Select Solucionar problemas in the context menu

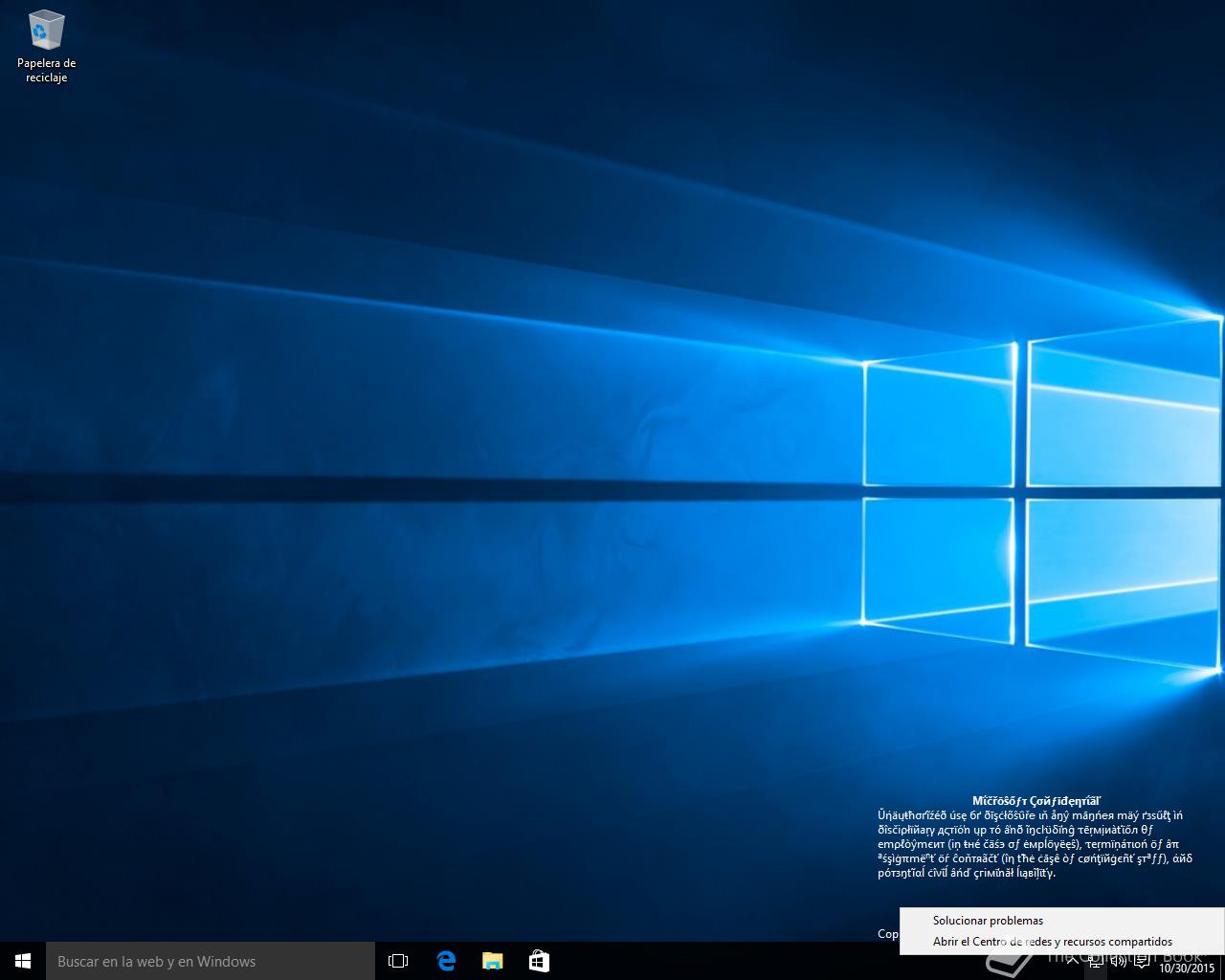tap(1061, 921)
